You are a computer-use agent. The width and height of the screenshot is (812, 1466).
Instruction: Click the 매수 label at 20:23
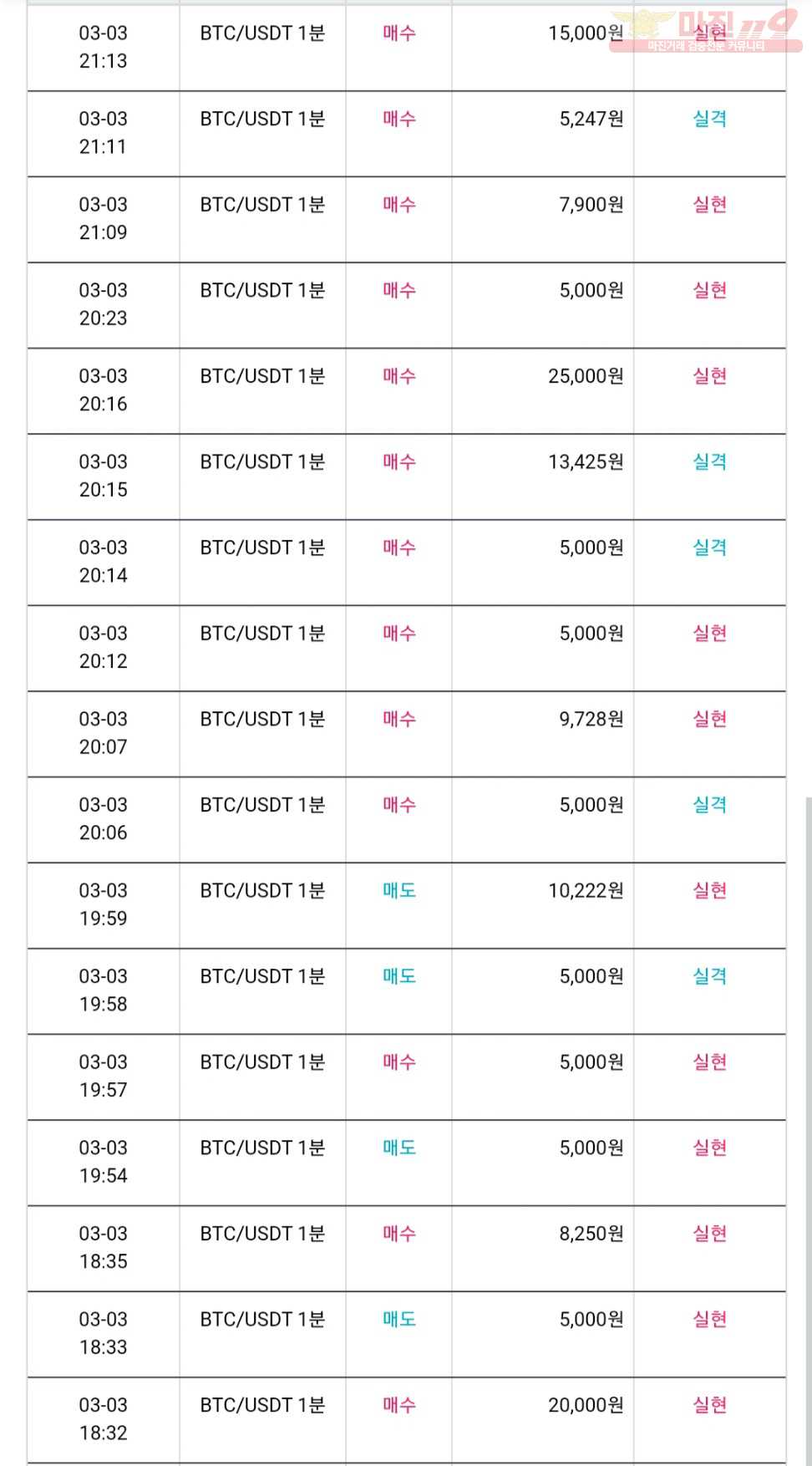point(399,290)
